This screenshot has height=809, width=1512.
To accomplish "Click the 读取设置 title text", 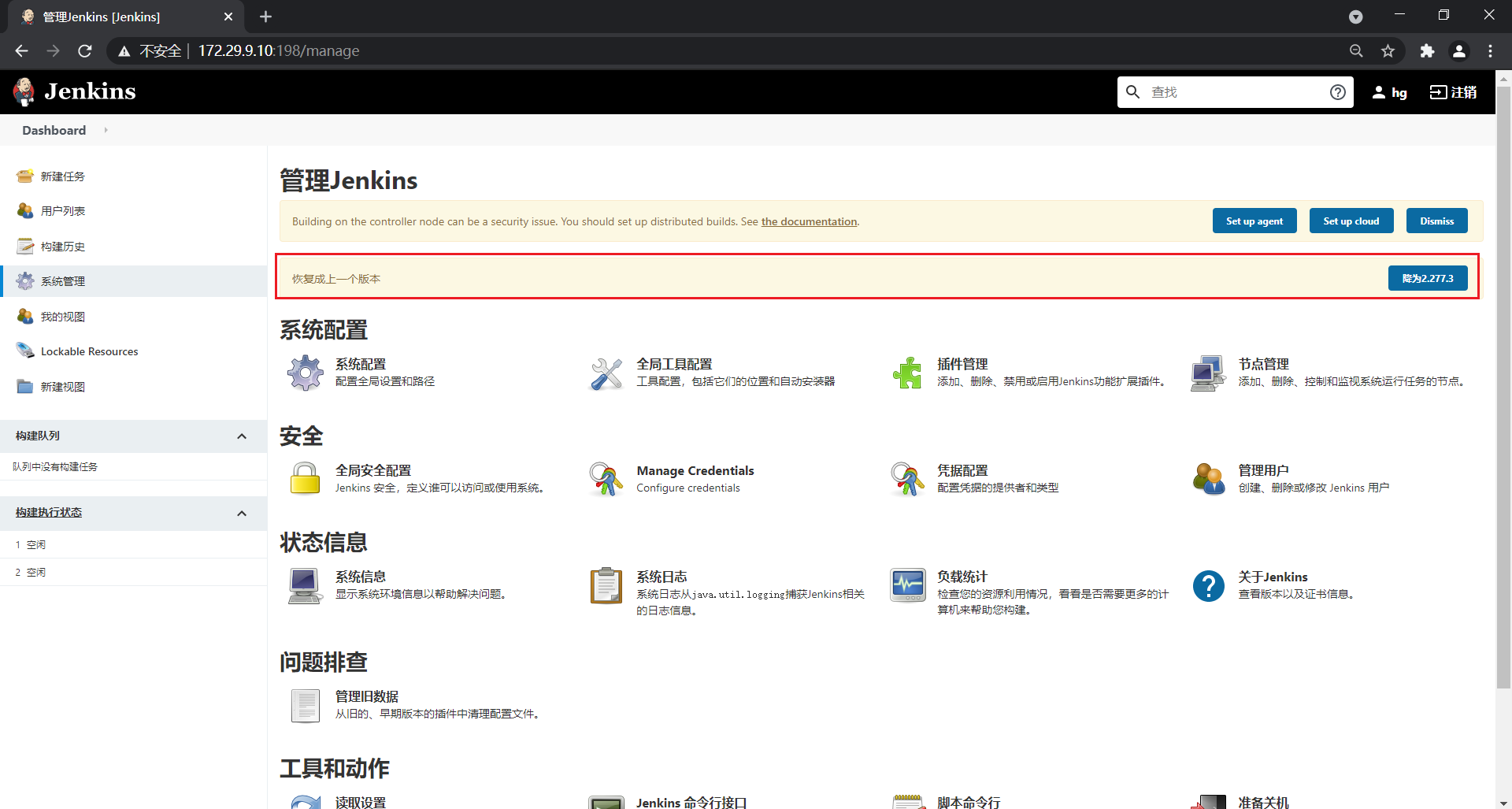I will [361, 802].
